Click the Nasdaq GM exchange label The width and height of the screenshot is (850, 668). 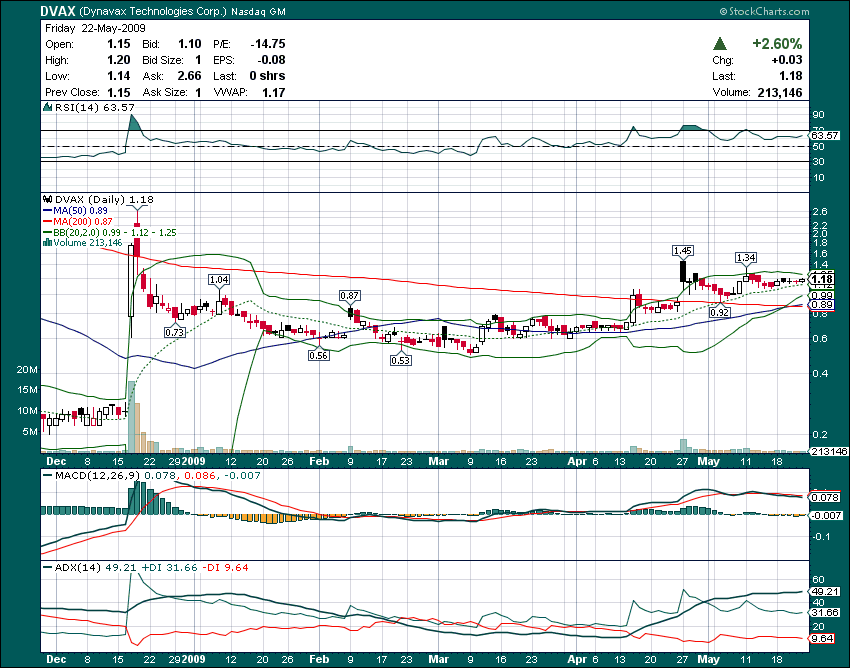coord(258,11)
